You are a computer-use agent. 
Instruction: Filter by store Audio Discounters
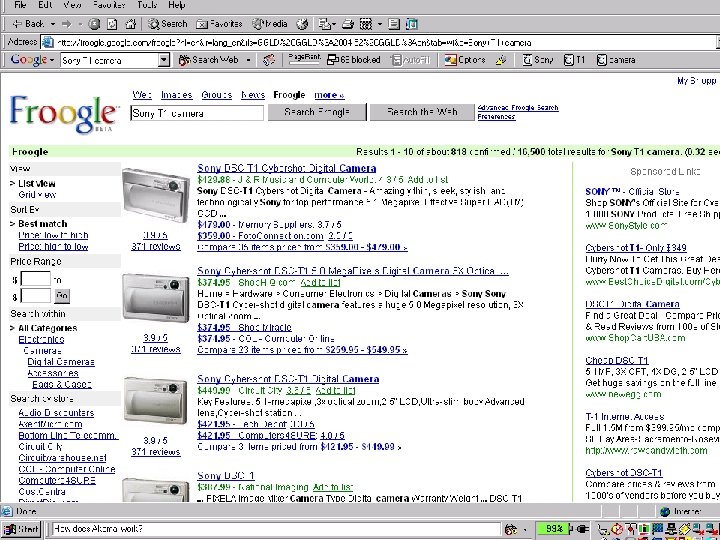click(x=56, y=413)
